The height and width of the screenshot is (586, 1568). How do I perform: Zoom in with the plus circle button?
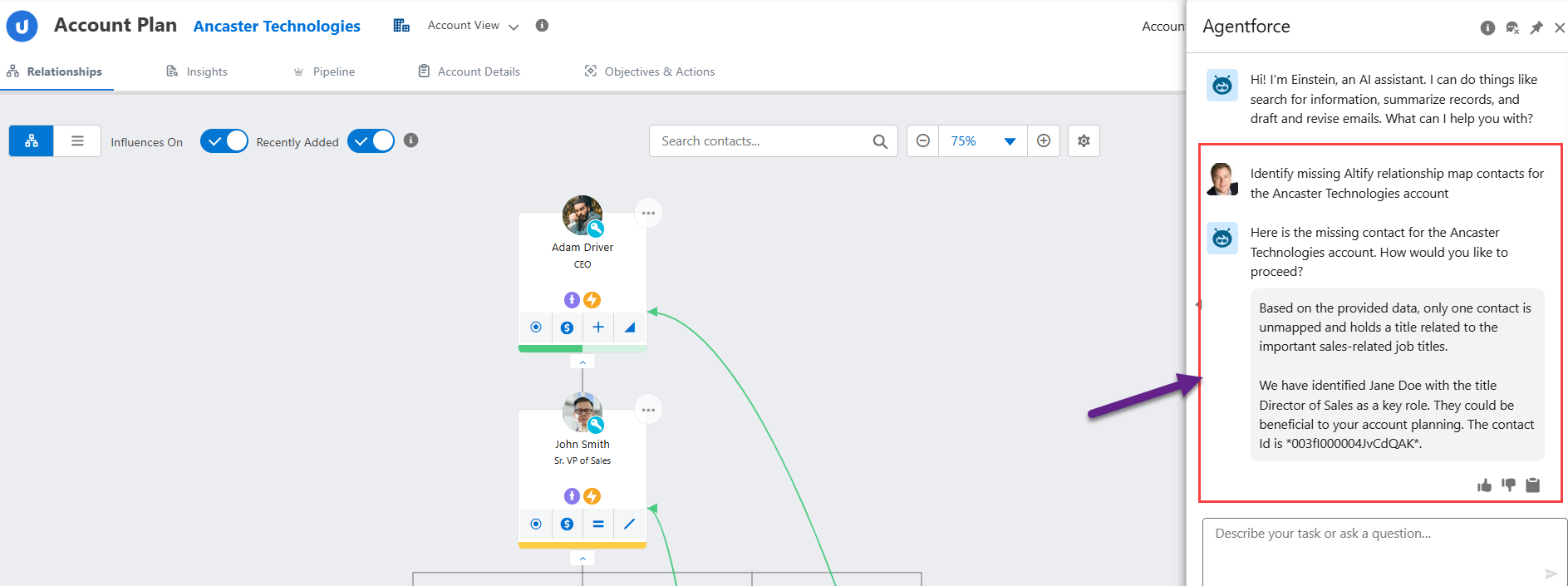1044,141
